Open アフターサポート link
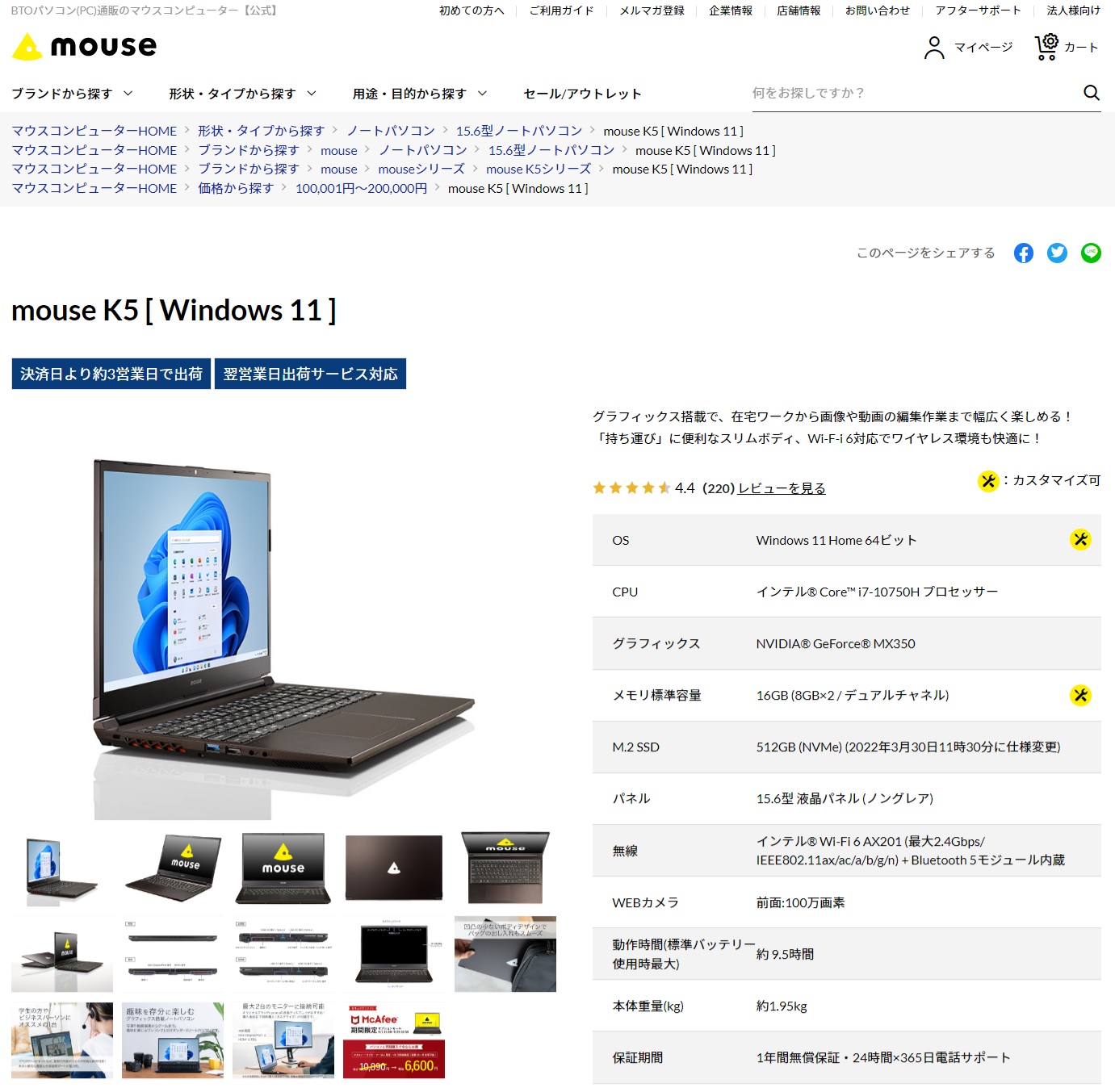This screenshot has width=1115, height=1092. pyautogui.click(x=978, y=10)
